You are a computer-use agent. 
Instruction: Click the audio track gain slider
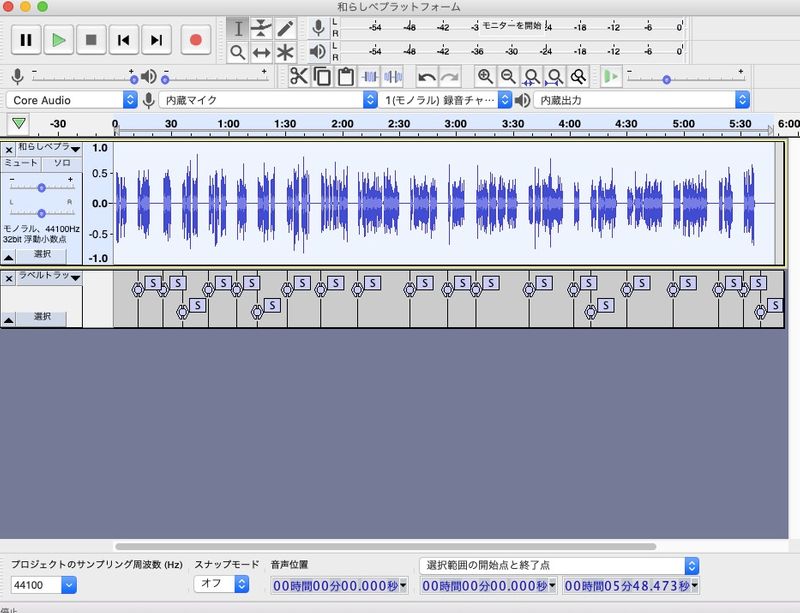(x=42, y=187)
